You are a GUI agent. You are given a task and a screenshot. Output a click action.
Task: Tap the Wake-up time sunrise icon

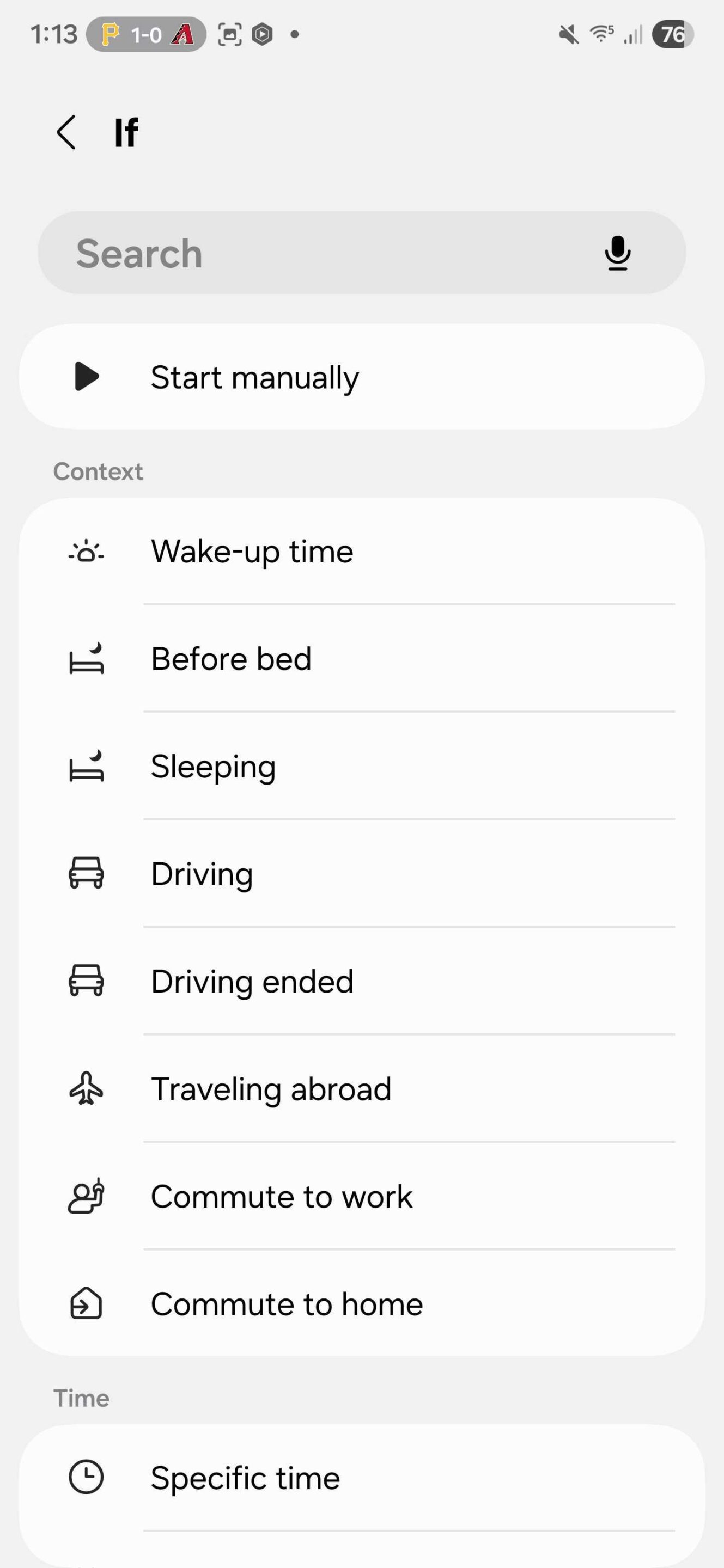pyautogui.click(x=87, y=552)
